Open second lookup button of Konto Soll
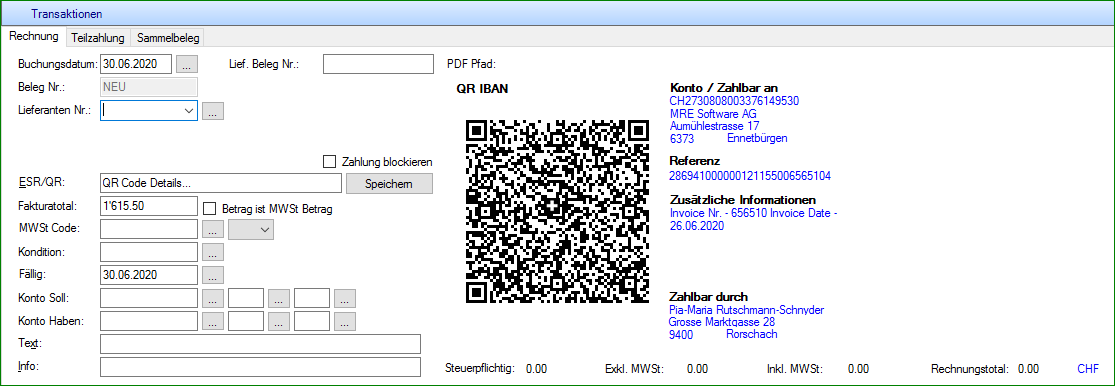This screenshot has height=386, width=1115. pos(279,299)
